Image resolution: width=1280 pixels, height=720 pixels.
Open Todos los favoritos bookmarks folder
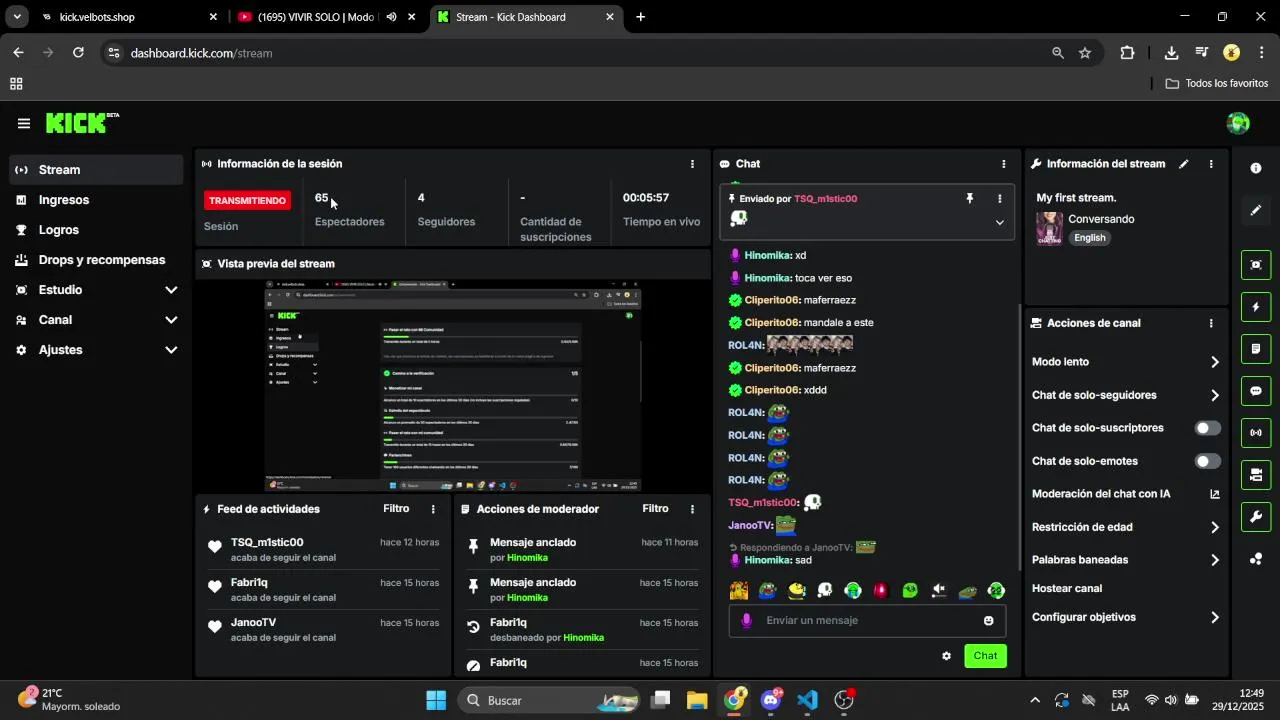[x=1217, y=83]
